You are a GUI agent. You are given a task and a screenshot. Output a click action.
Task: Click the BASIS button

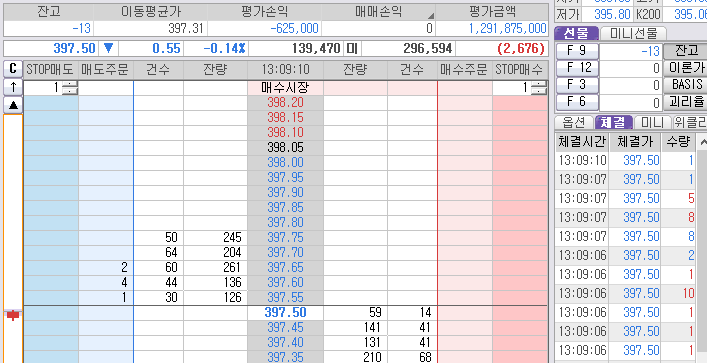coord(685,85)
